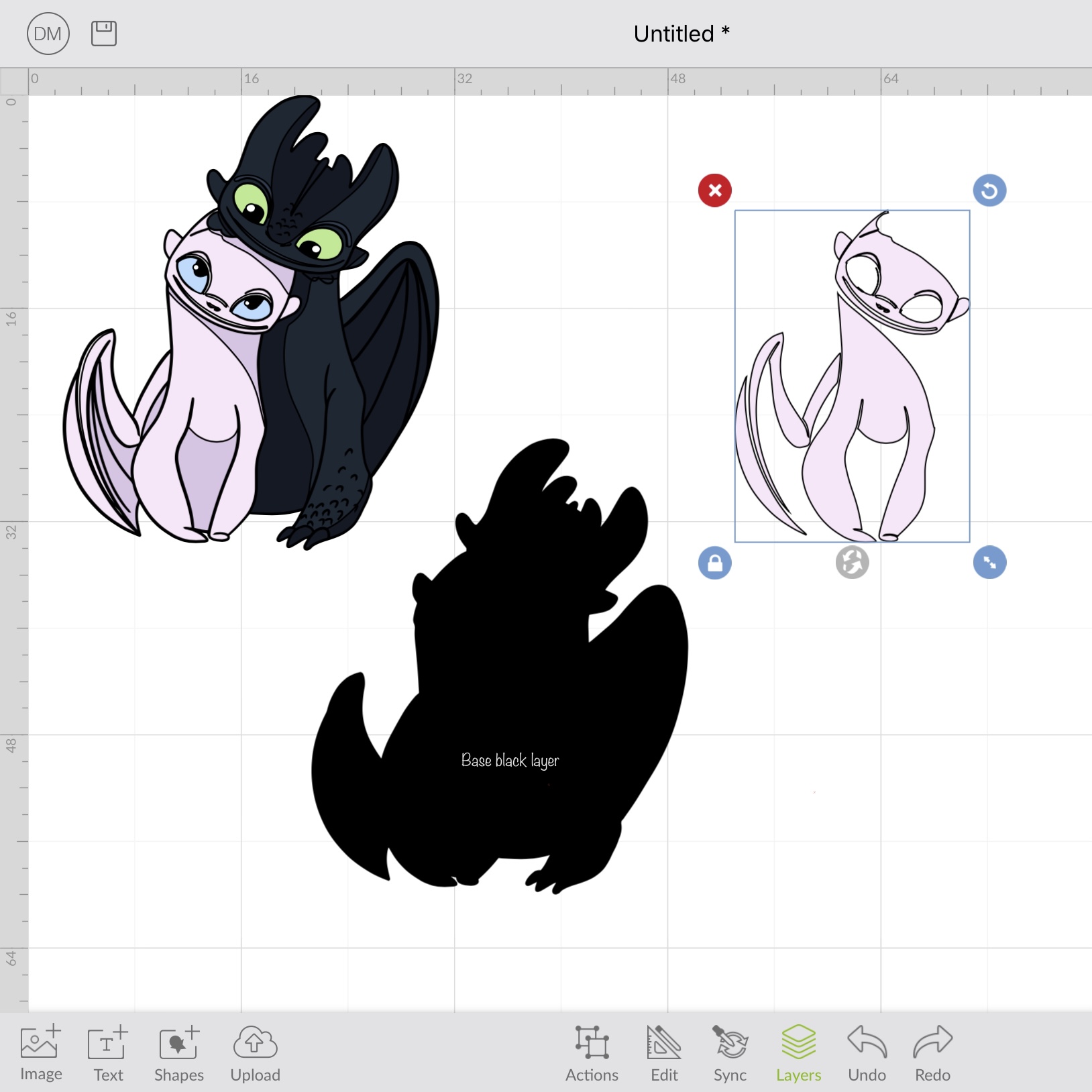The image size is (1092, 1092).
Task: Rename the project titled Untitled
Action: (x=680, y=33)
